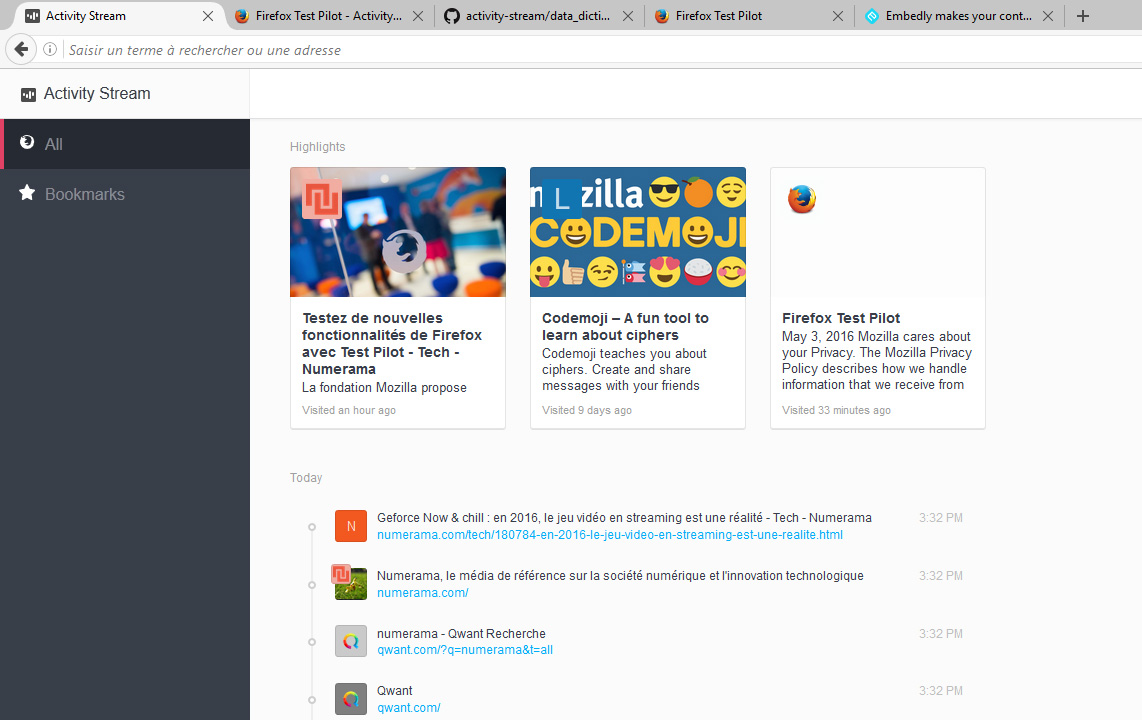The height and width of the screenshot is (720, 1142).
Task: Open the numerama.com/tech/180784 URL link
Action: tap(610, 535)
